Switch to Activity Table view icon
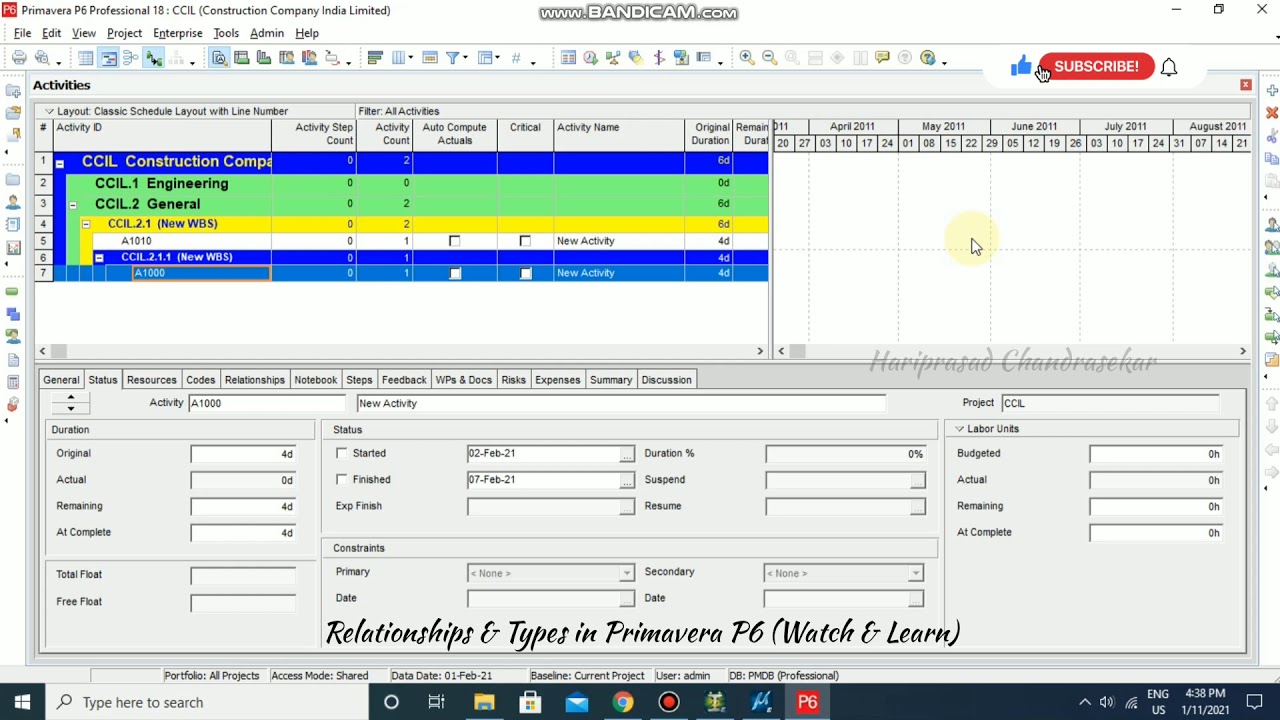 [86, 58]
